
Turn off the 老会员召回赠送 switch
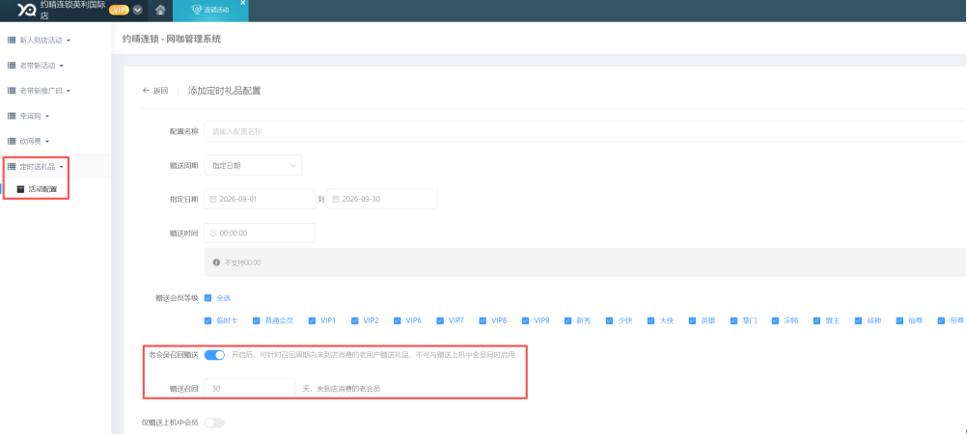coord(215,354)
